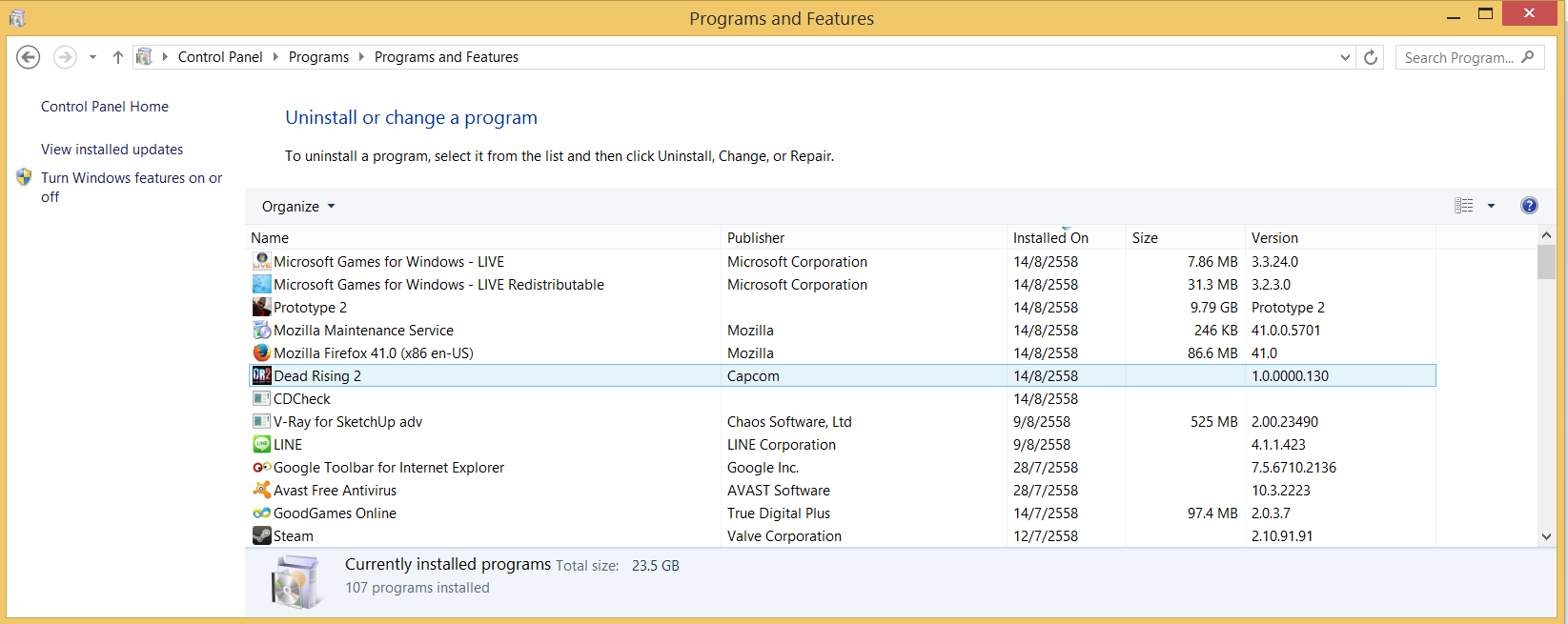Click the Up one level arrow
Viewport: 1568px width, 624px height.
(118, 57)
